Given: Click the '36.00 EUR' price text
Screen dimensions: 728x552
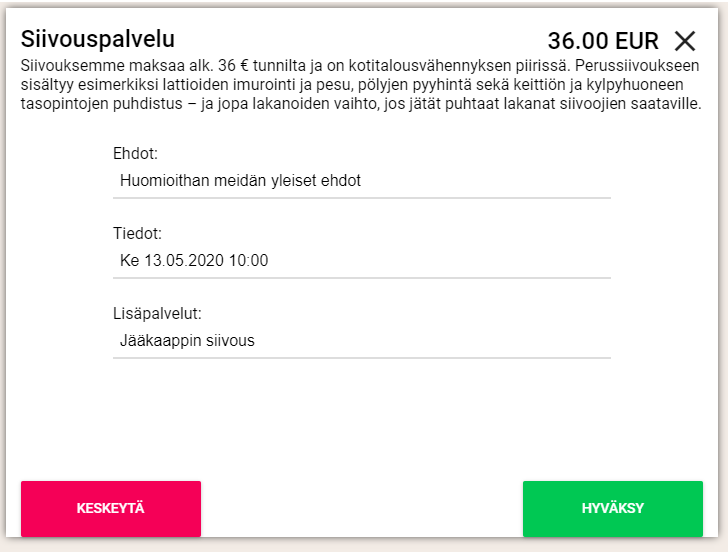Looking at the screenshot, I should [x=603, y=41].
